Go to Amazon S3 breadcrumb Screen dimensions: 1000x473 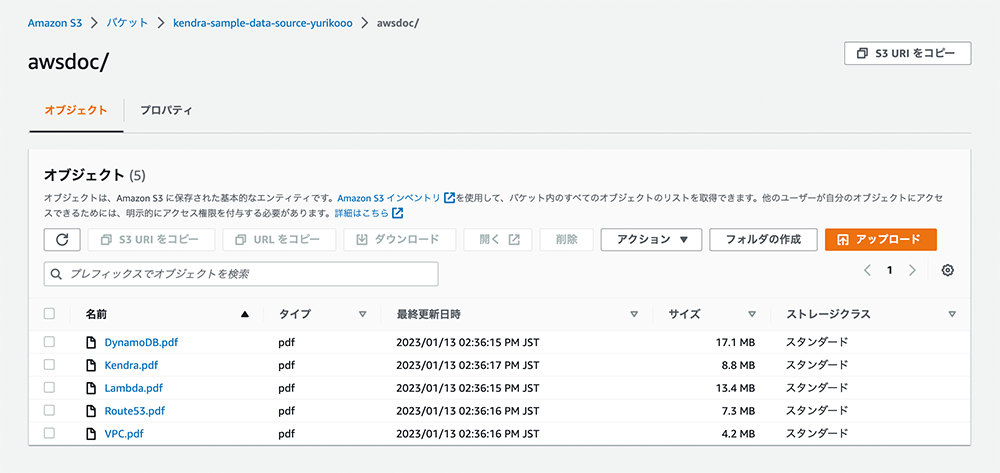[55, 23]
